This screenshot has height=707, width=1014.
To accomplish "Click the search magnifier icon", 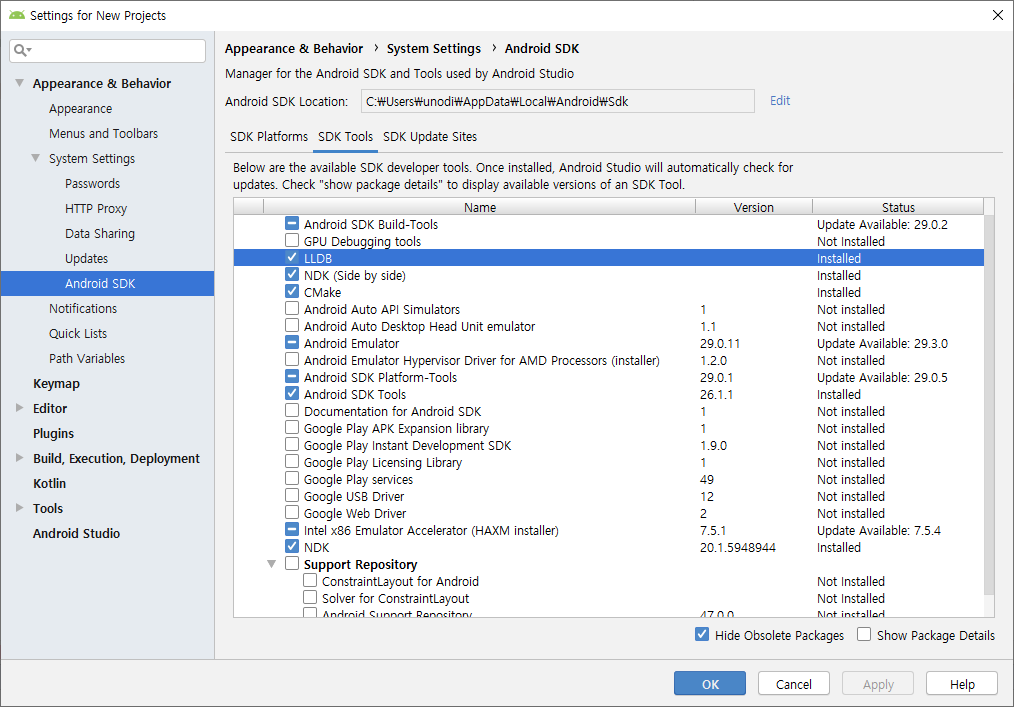I will pyautogui.click(x=21, y=50).
